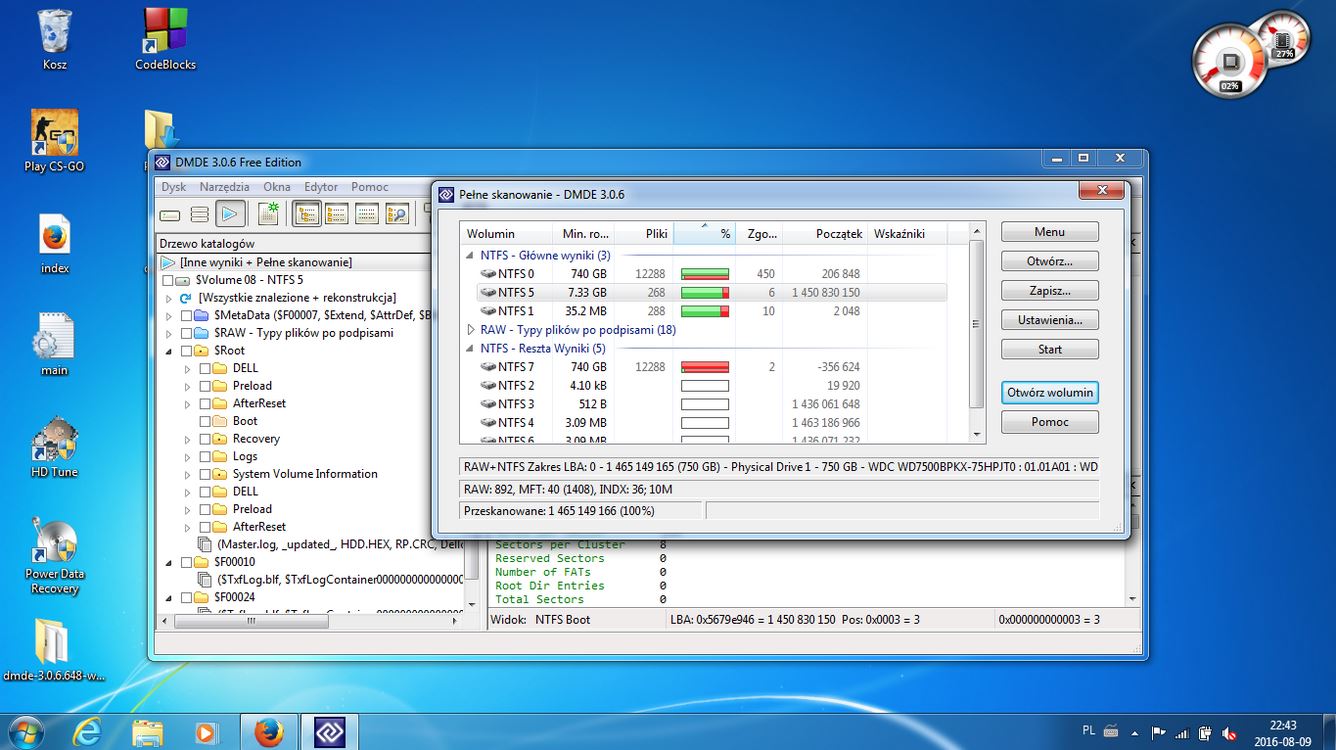Check the Logs folder checkbox
Viewport: 1336px width, 750px height.
205,456
